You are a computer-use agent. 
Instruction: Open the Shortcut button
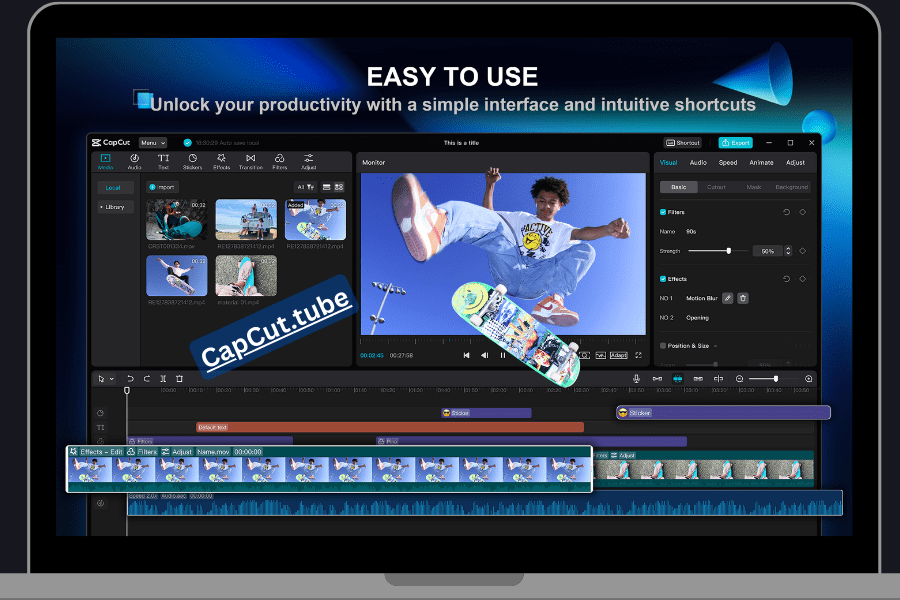(682, 143)
